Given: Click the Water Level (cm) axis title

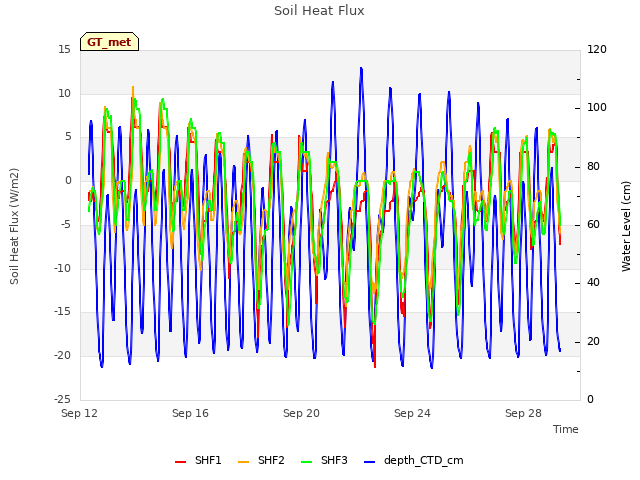Looking at the screenshot, I should [626, 226].
